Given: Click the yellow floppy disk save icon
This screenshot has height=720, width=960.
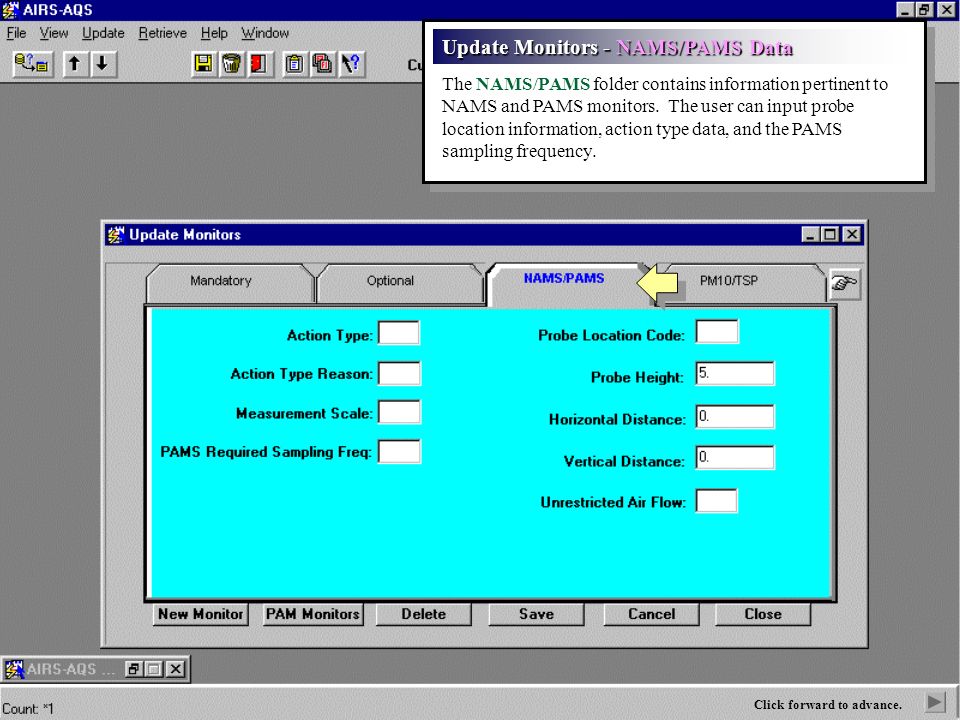Looking at the screenshot, I should [203, 64].
